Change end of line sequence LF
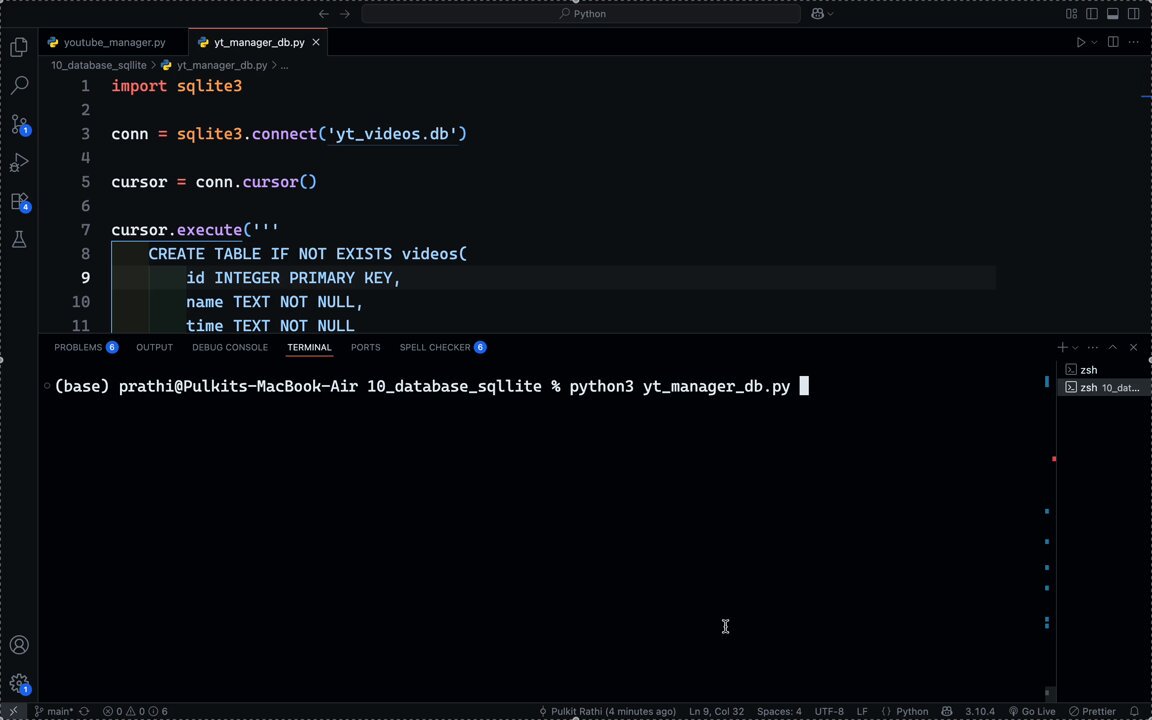The height and width of the screenshot is (720, 1152). coord(862,711)
